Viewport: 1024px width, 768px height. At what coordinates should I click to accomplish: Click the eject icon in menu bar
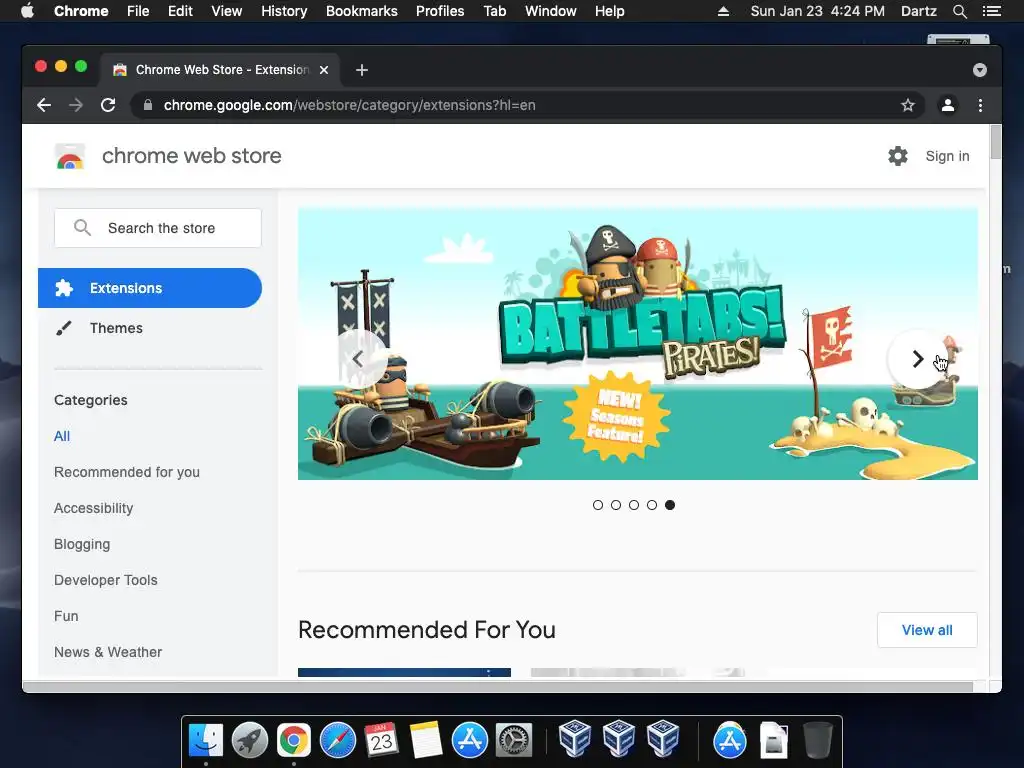click(724, 11)
